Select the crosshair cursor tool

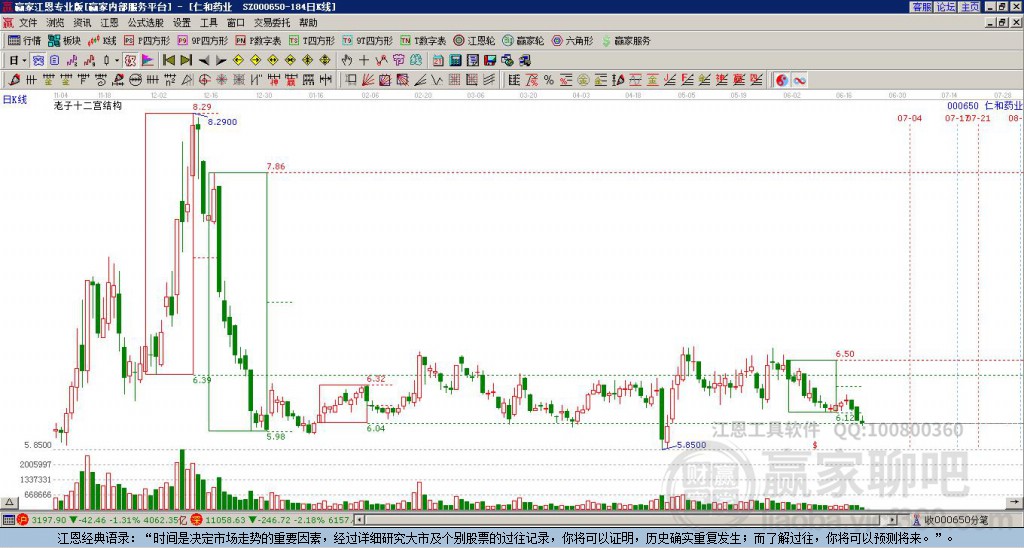tap(364, 61)
